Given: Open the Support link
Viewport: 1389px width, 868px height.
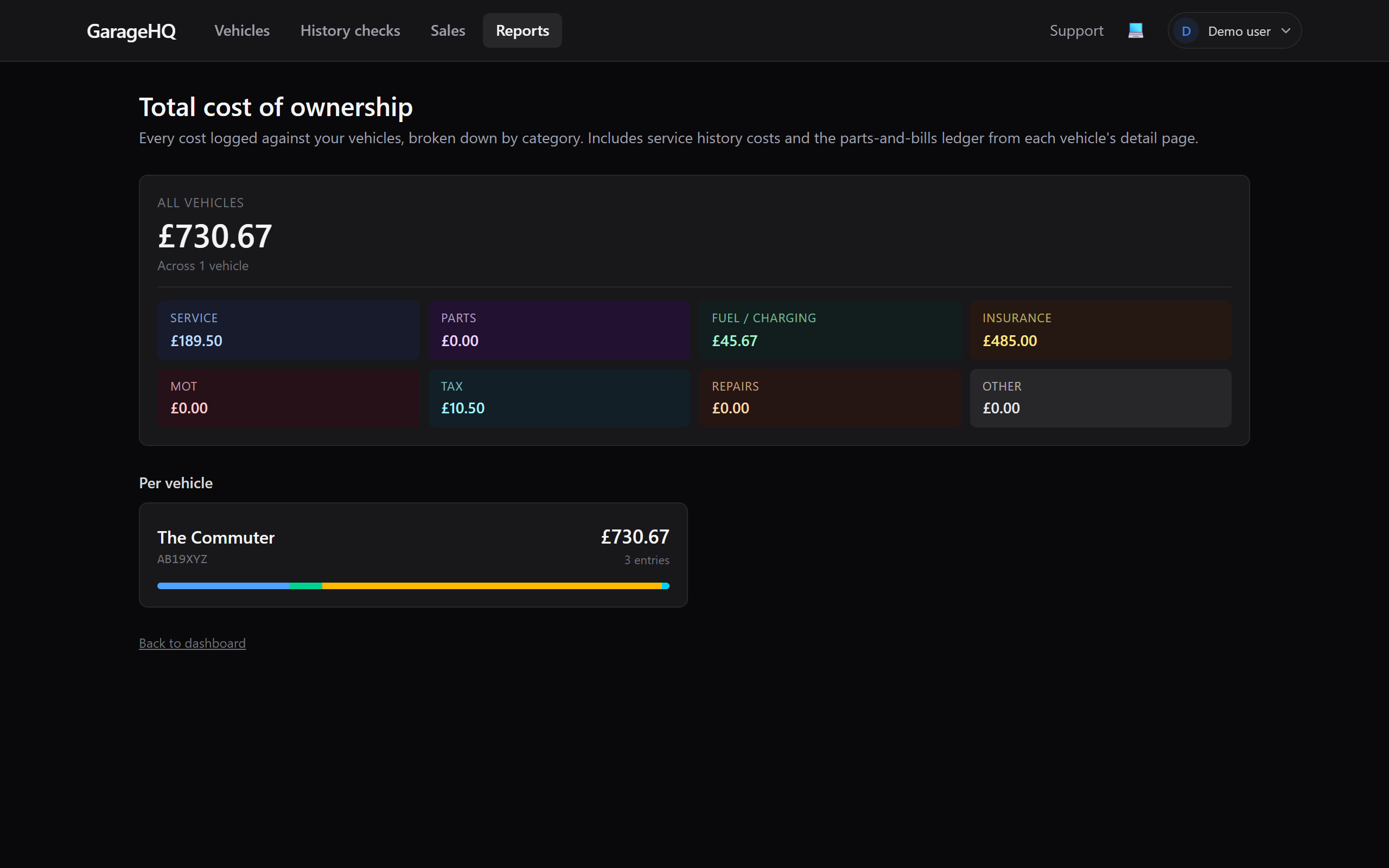Looking at the screenshot, I should coord(1076,30).
